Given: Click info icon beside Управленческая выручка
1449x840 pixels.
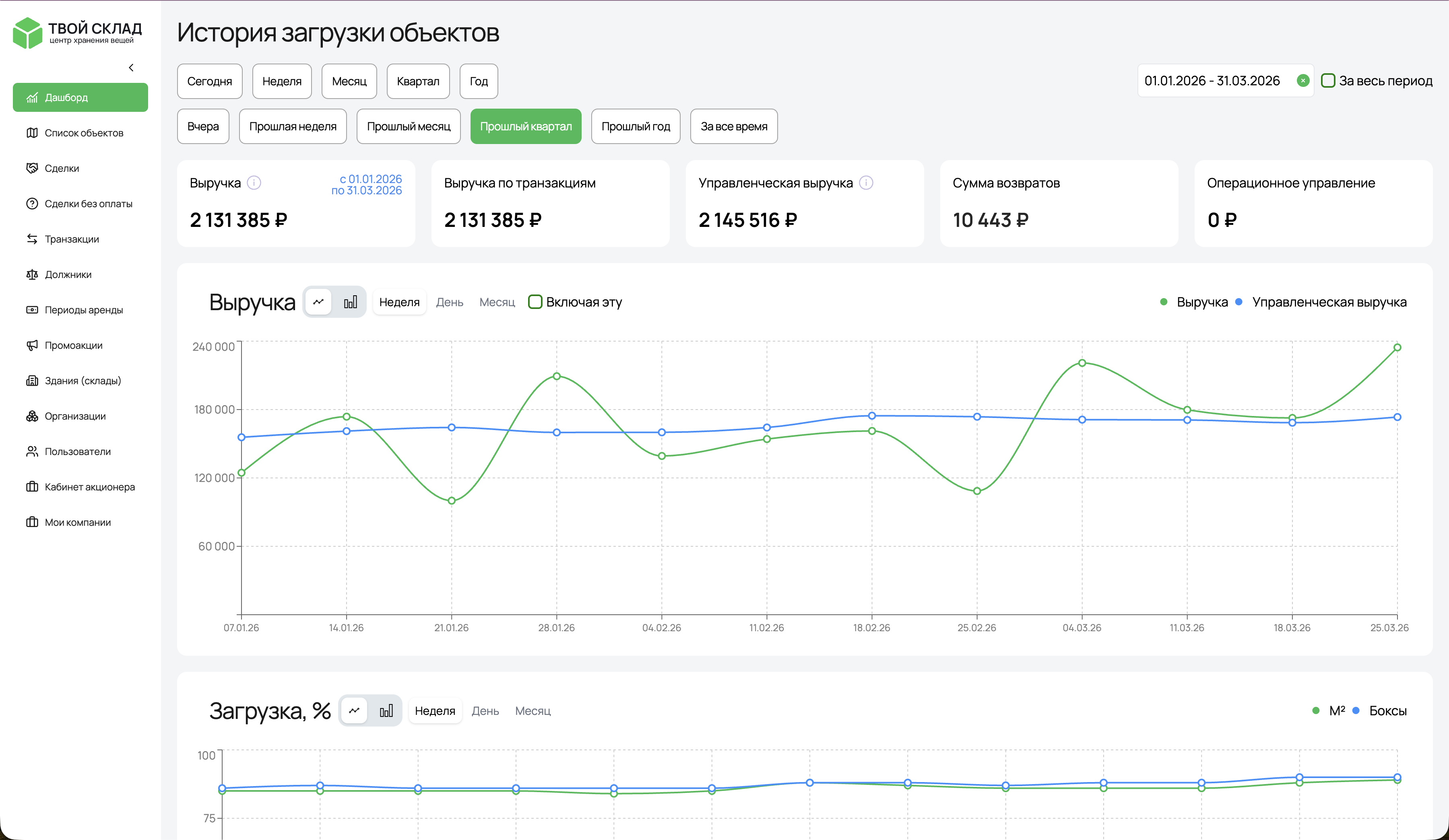Looking at the screenshot, I should click(x=866, y=183).
